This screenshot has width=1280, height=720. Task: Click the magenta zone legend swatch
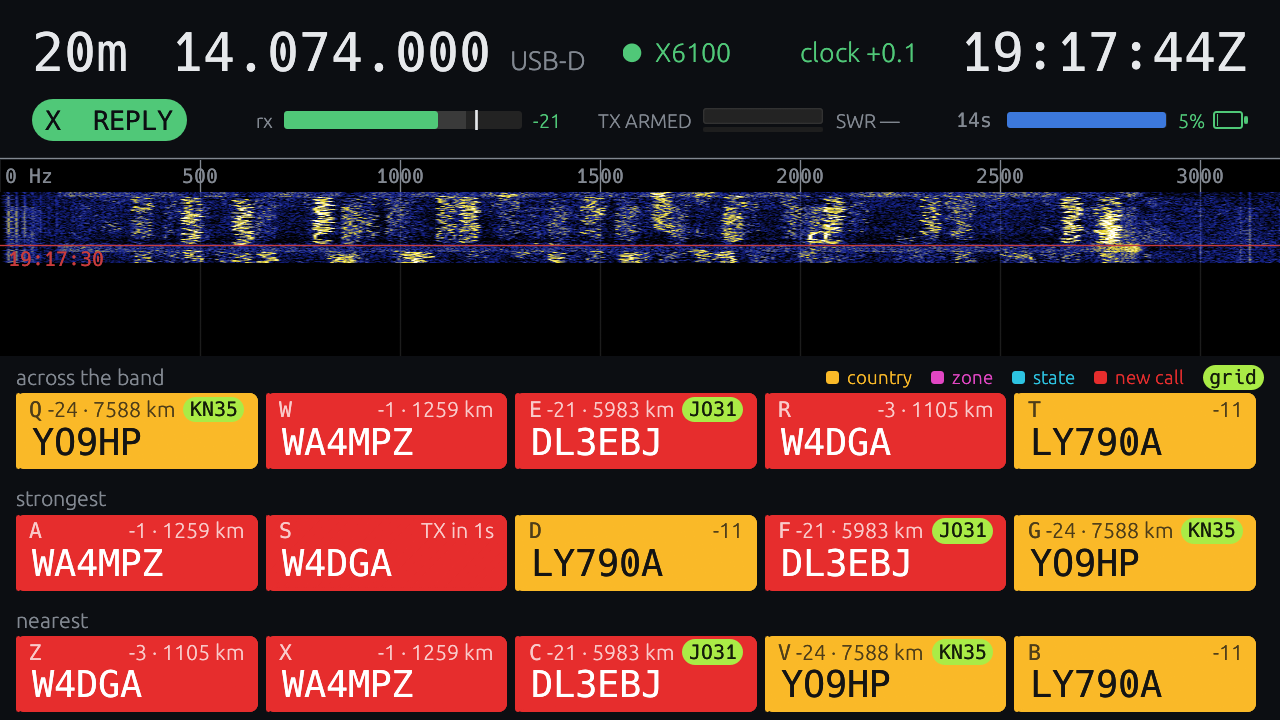coord(937,378)
